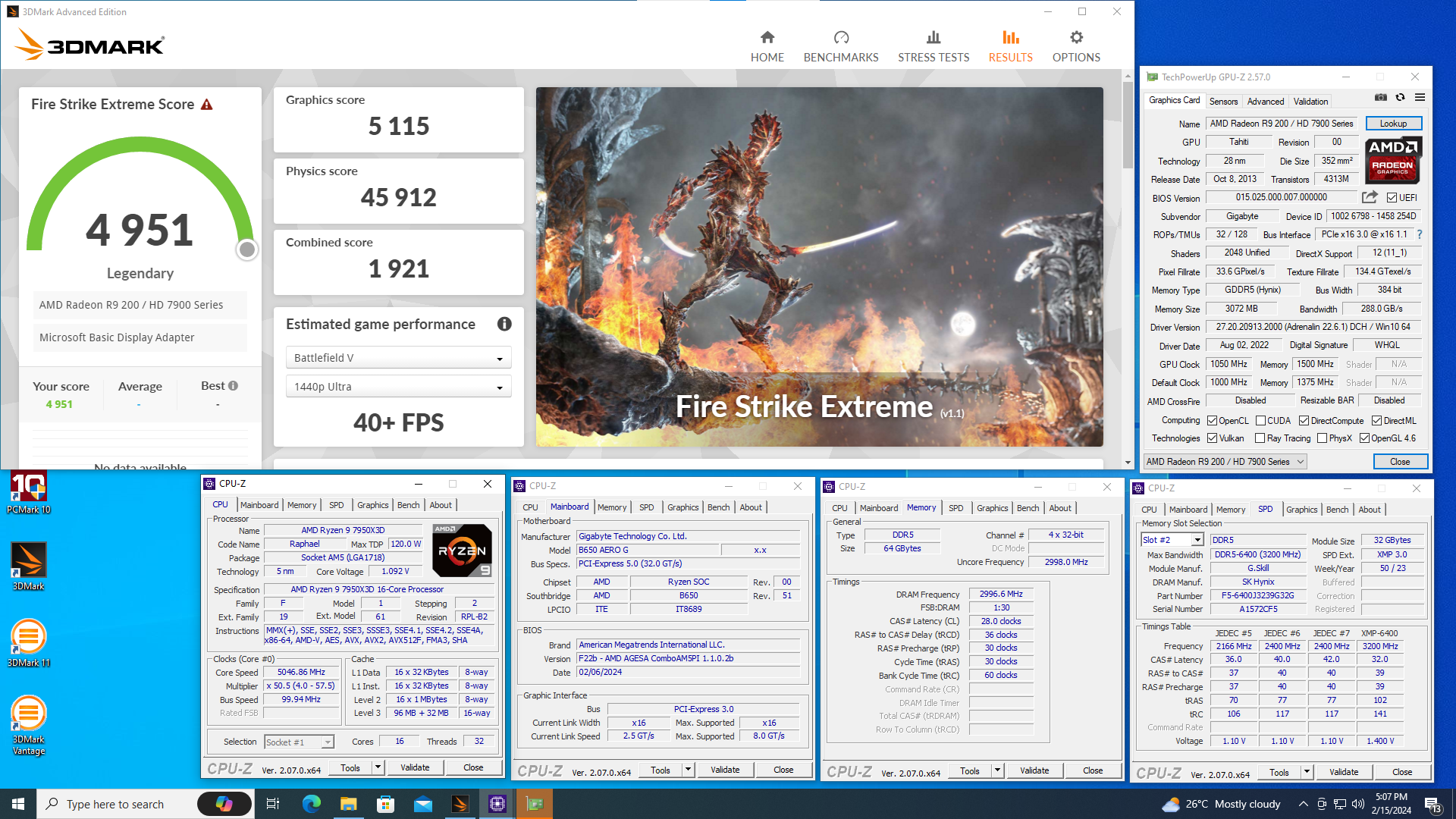This screenshot has width=1456, height=819.
Task: Click Validate in CPU-Z CPU window
Action: (415, 767)
